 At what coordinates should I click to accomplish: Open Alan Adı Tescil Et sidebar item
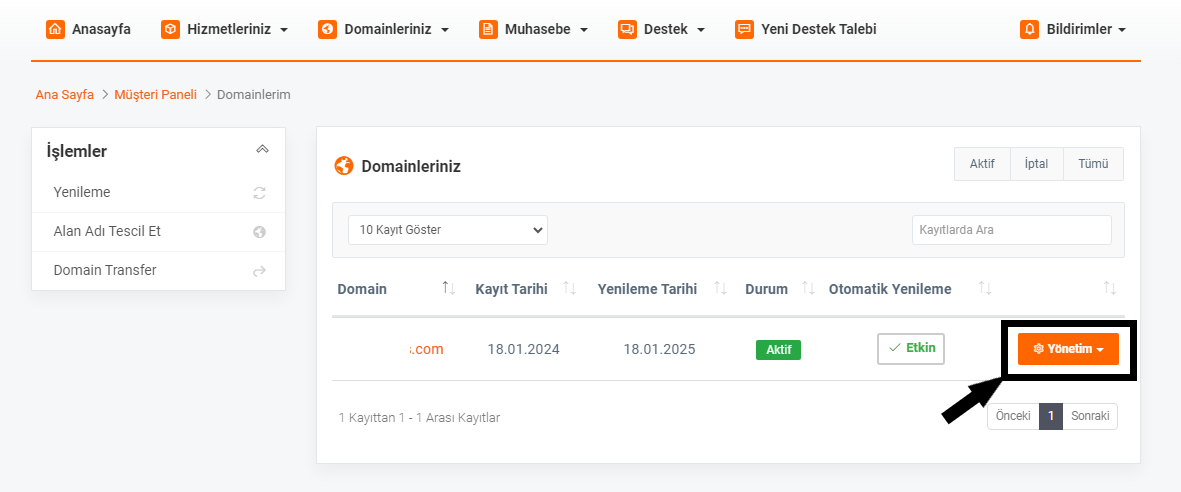(x=159, y=232)
